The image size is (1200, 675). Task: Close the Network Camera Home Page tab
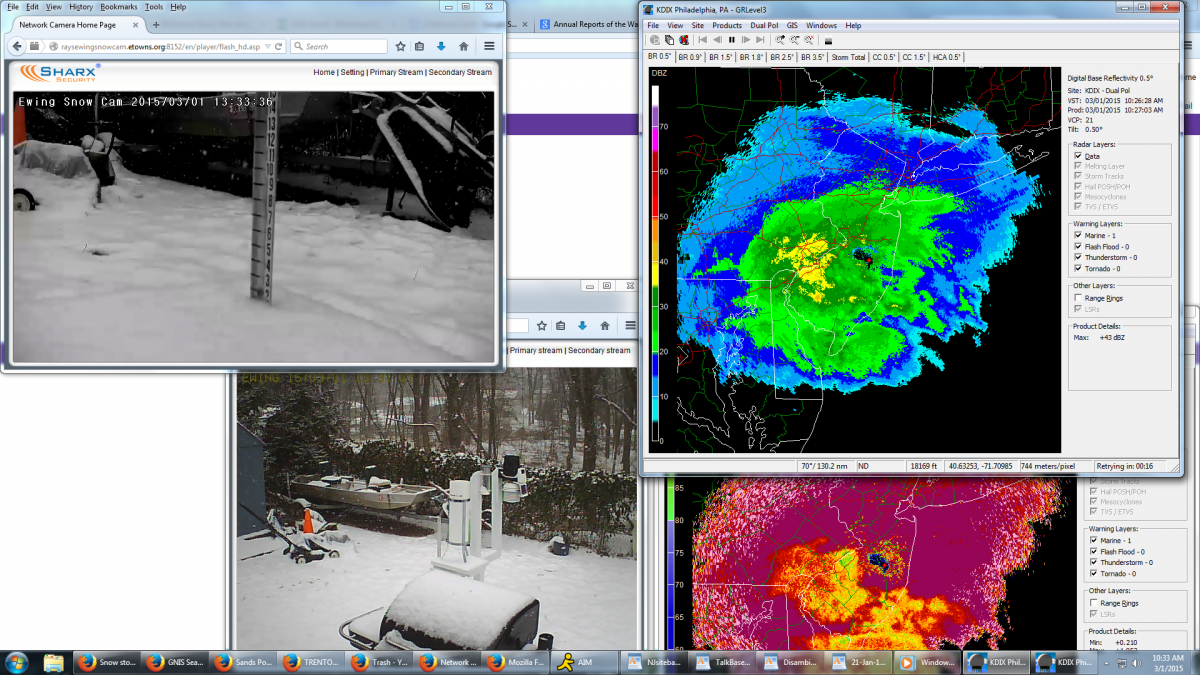point(136,24)
